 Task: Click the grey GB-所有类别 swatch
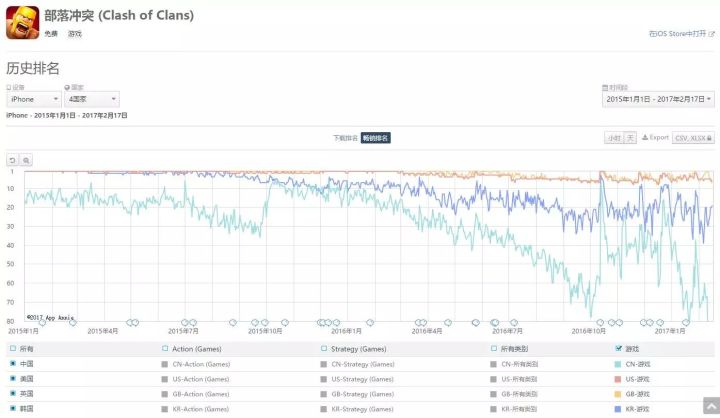point(494,394)
